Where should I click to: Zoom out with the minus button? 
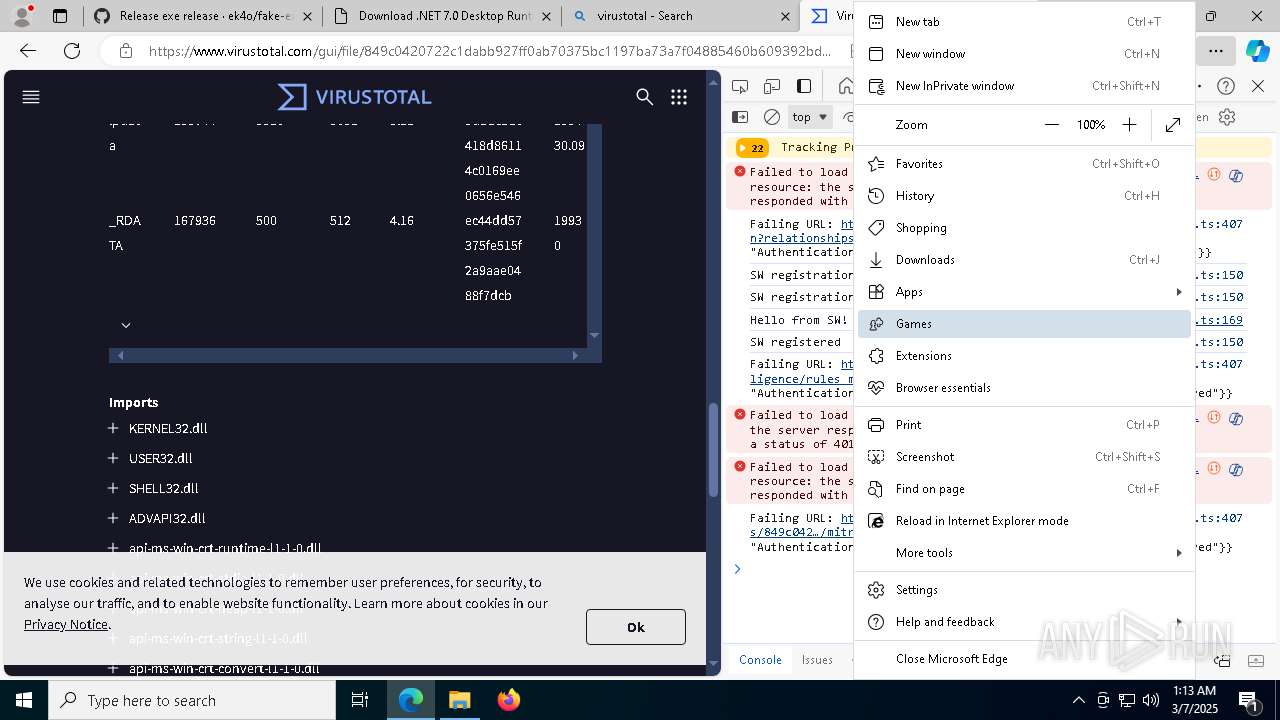pos(1052,125)
